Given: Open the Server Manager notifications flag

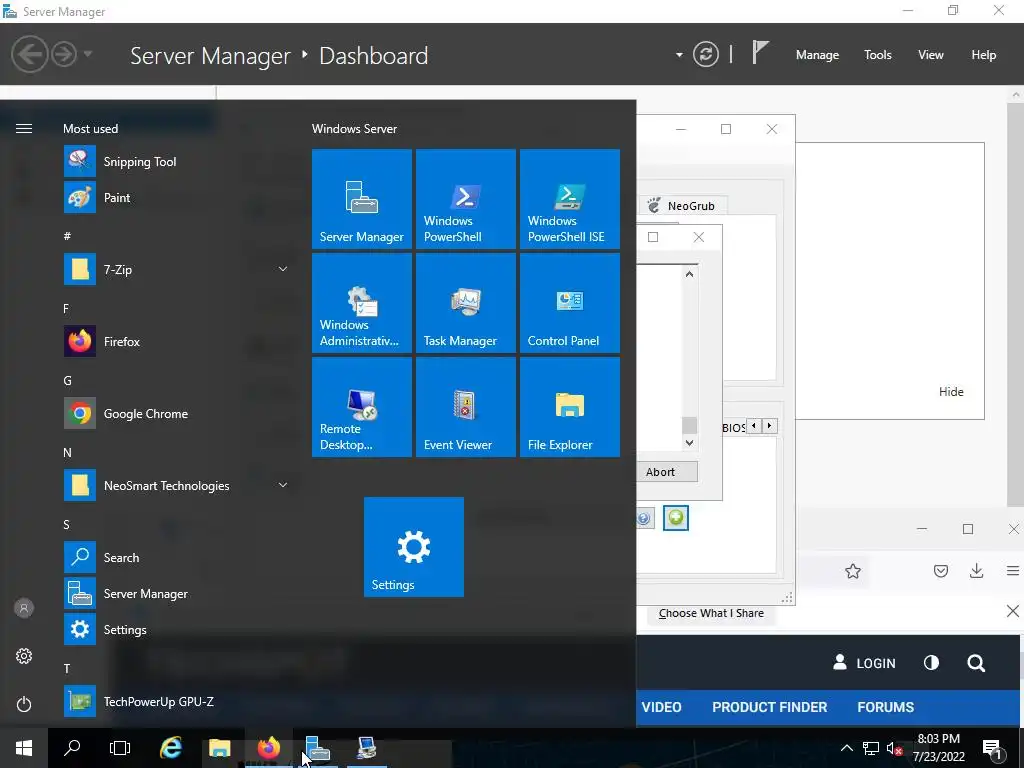Looking at the screenshot, I should [760, 52].
